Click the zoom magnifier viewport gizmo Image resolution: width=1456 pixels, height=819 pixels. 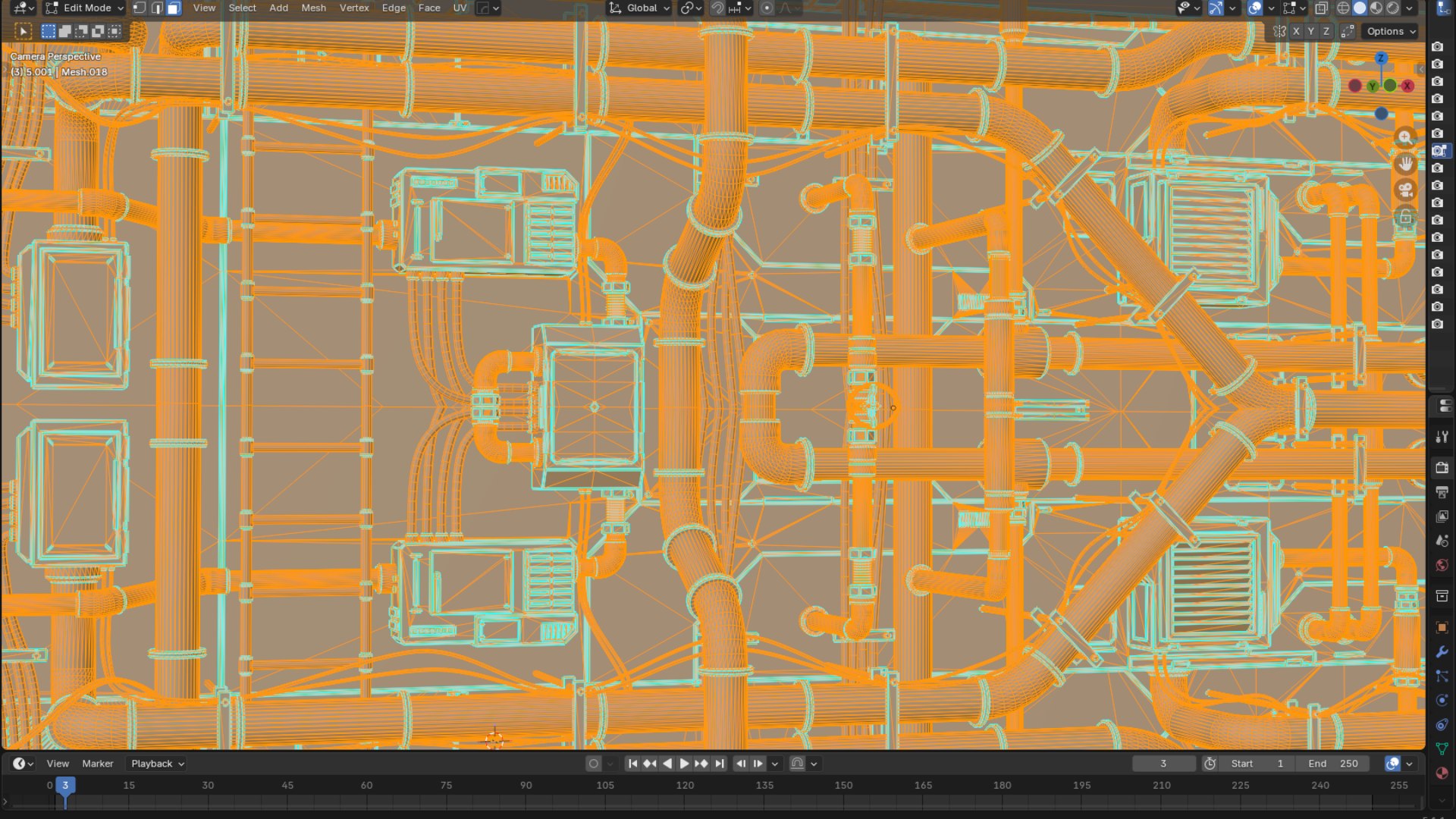(x=1405, y=137)
